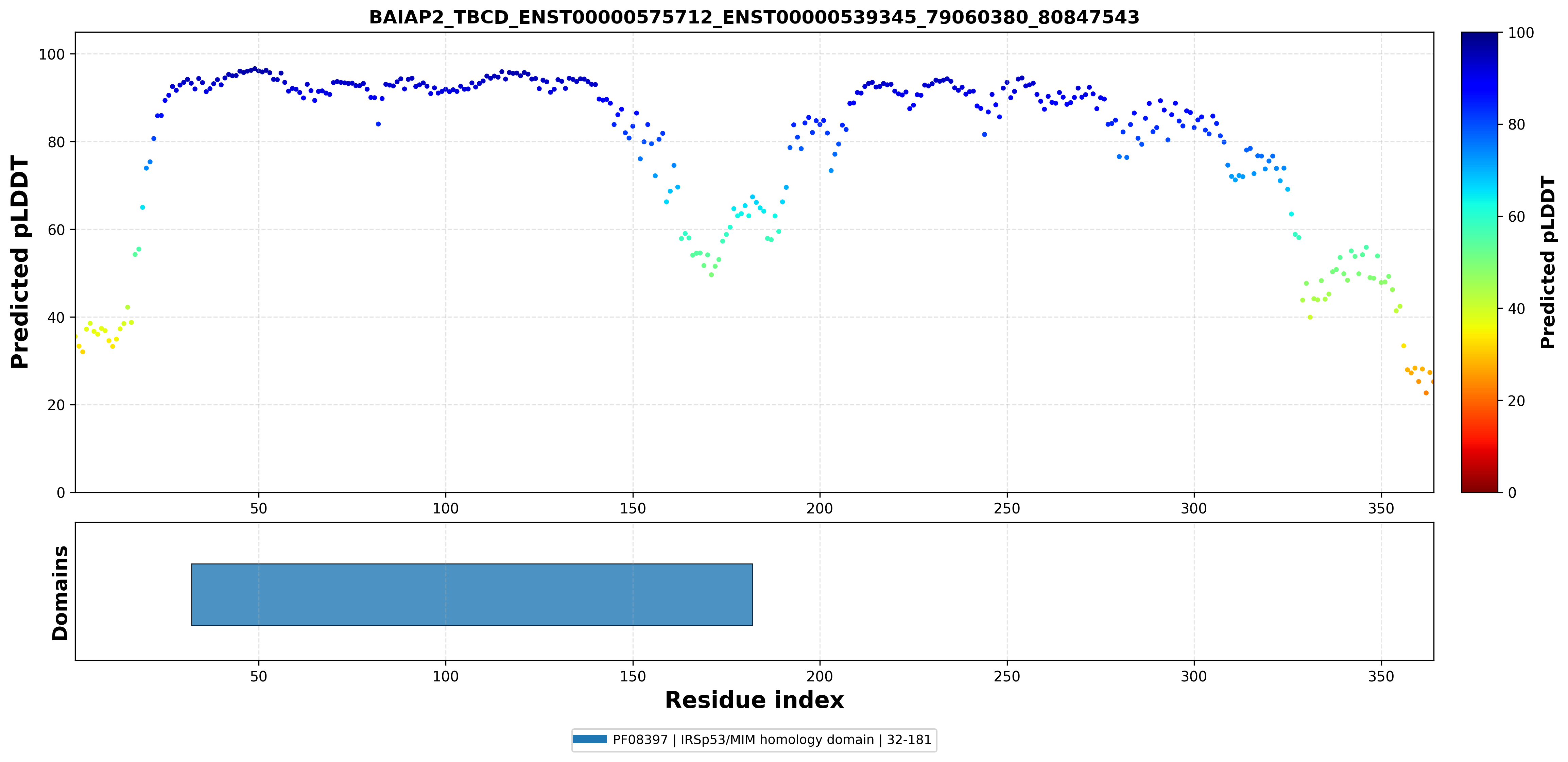This screenshot has width=1568, height=762.
Task: Click the Predicted pLDDT colorbar gradient
Action: [x=1479, y=262]
